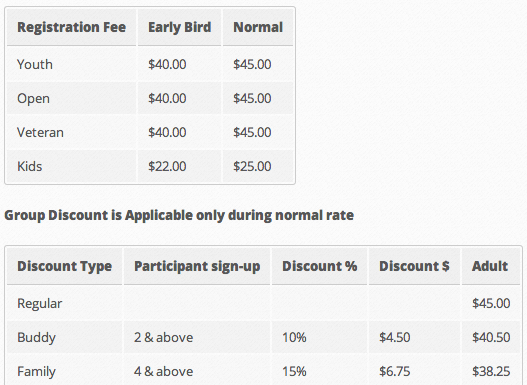Click the Group Discount notice heading
527x385 pixels.
tap(179, 215)
